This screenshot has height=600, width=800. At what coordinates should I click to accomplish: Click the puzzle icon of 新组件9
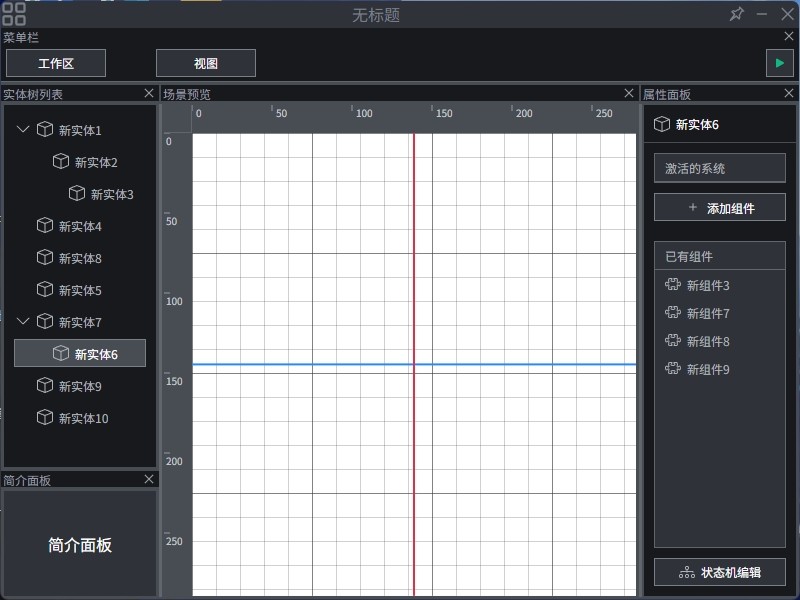(x=673, y=368)
